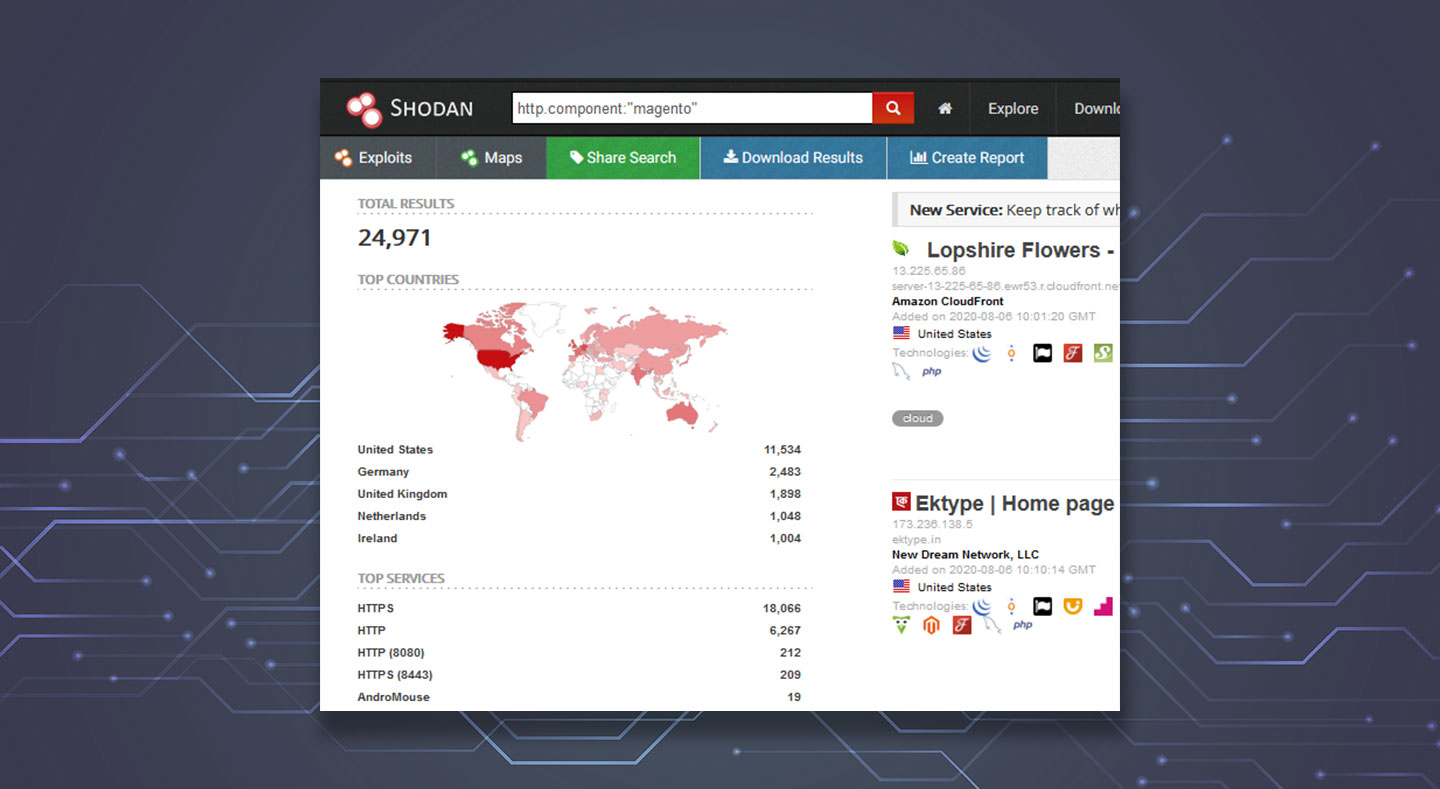Filter by HTTP (8080) service row
The image size is (1440, 789).
pyautogui.click(x=579, y=652)
